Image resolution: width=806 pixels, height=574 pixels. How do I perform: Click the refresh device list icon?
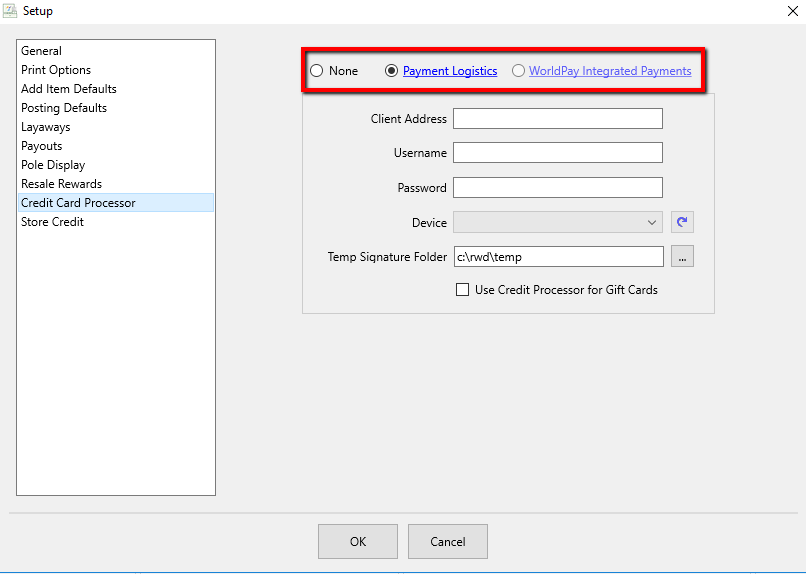pos(682,222)
